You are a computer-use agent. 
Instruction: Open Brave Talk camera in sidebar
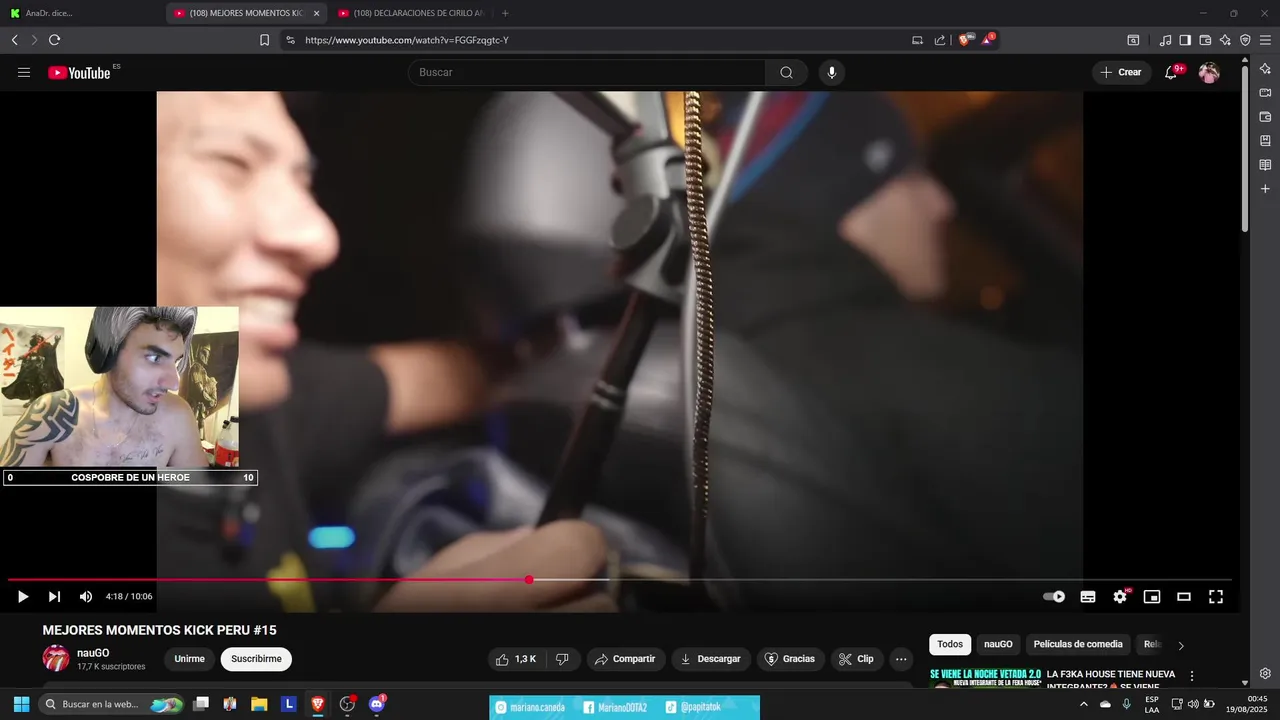point(1265,93)
